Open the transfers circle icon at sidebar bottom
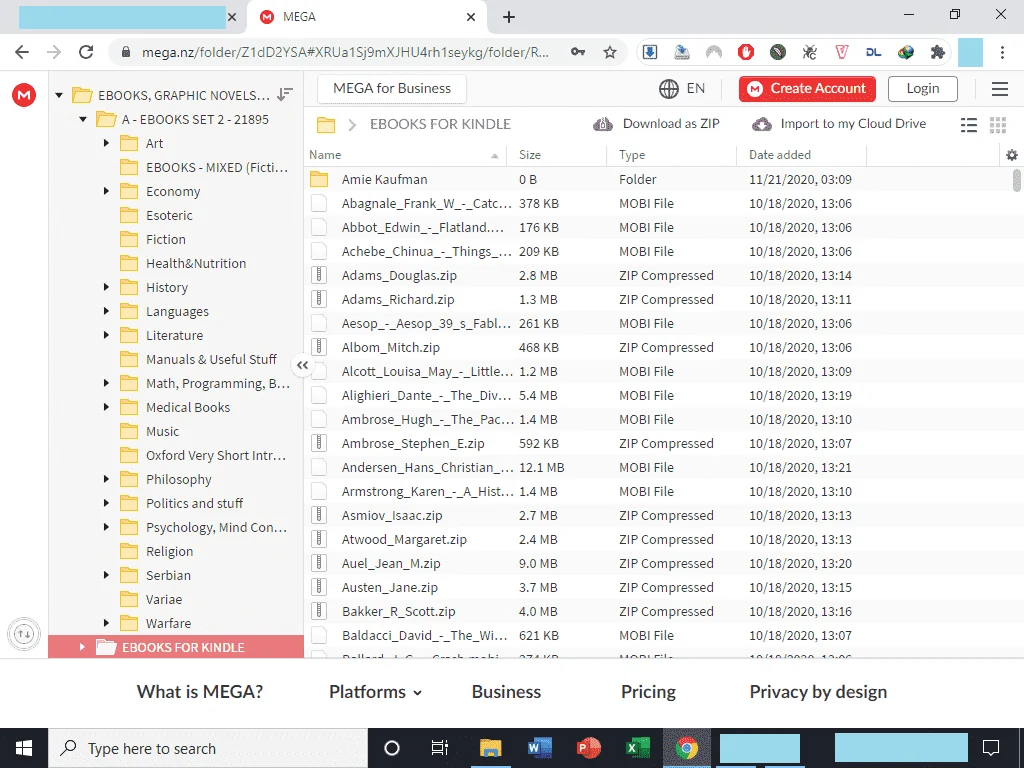This screenshot has height=768, width=1024. (x=24, y=633)
